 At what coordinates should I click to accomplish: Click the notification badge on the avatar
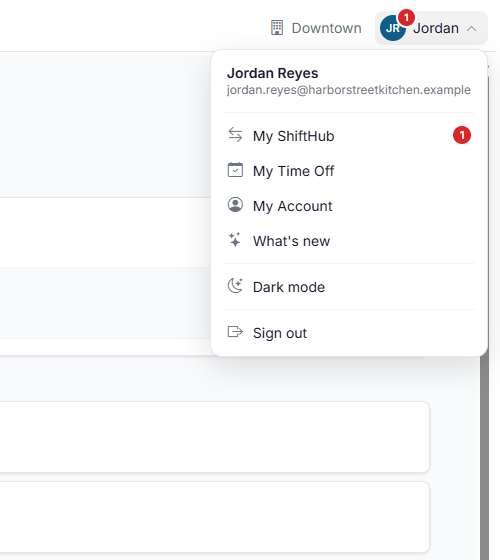coord(406,18)
